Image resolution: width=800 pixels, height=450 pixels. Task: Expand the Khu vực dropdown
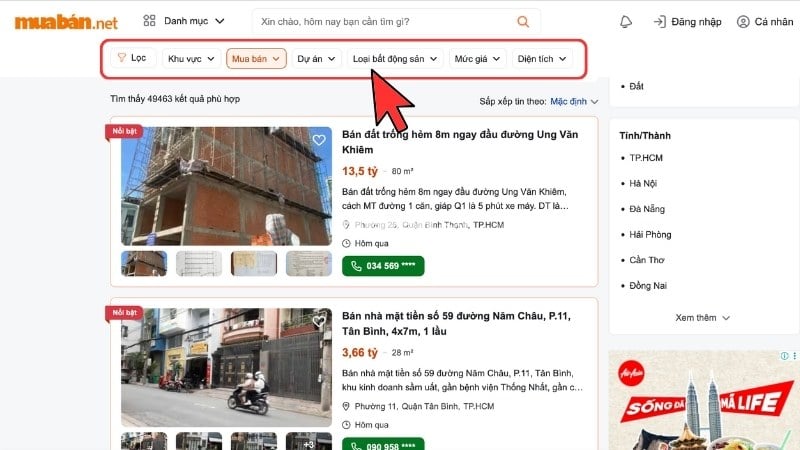pyautogui.click(x=190, y=58)
